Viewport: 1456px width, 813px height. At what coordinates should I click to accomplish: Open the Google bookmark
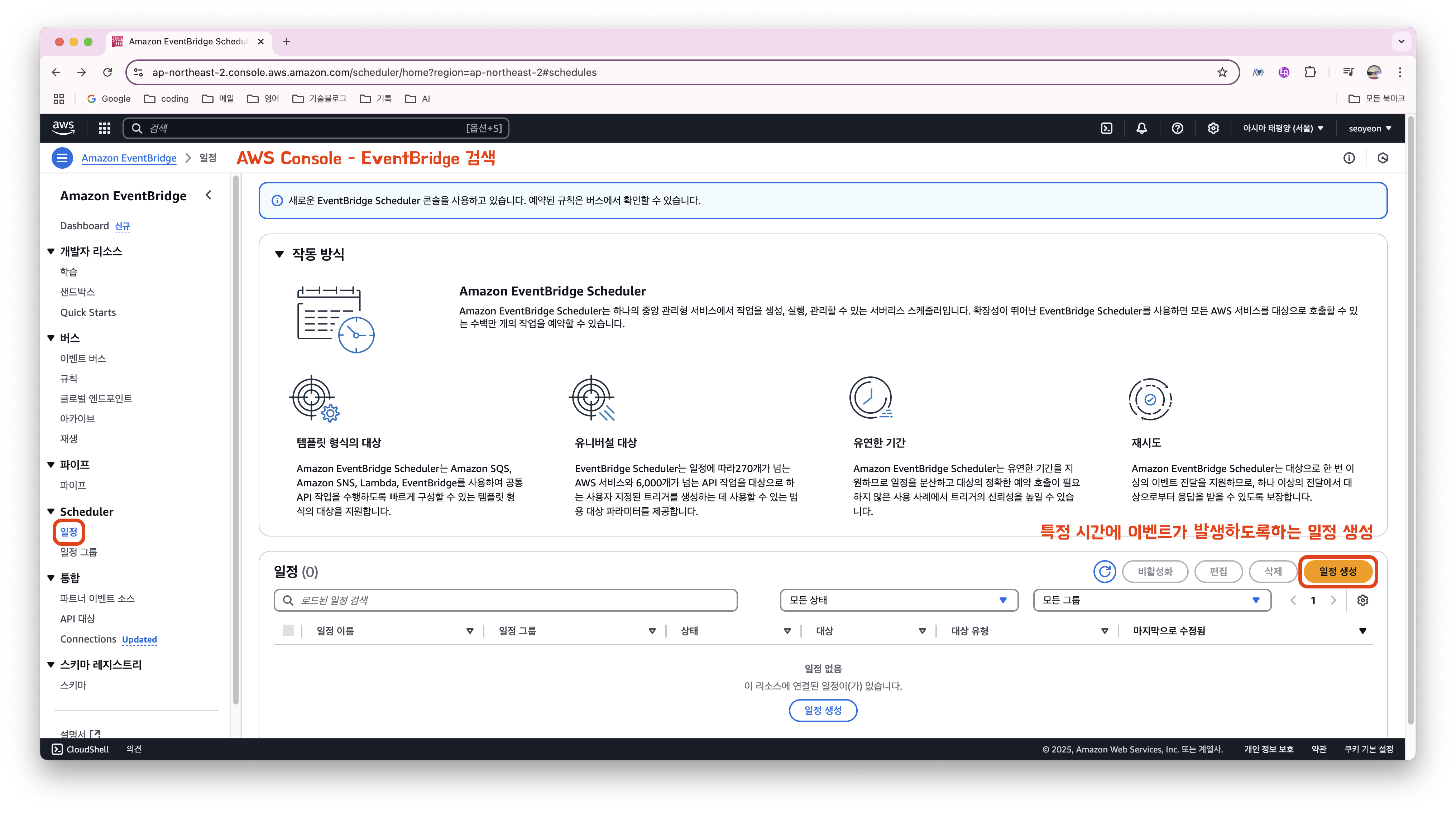tap(109, 99)
